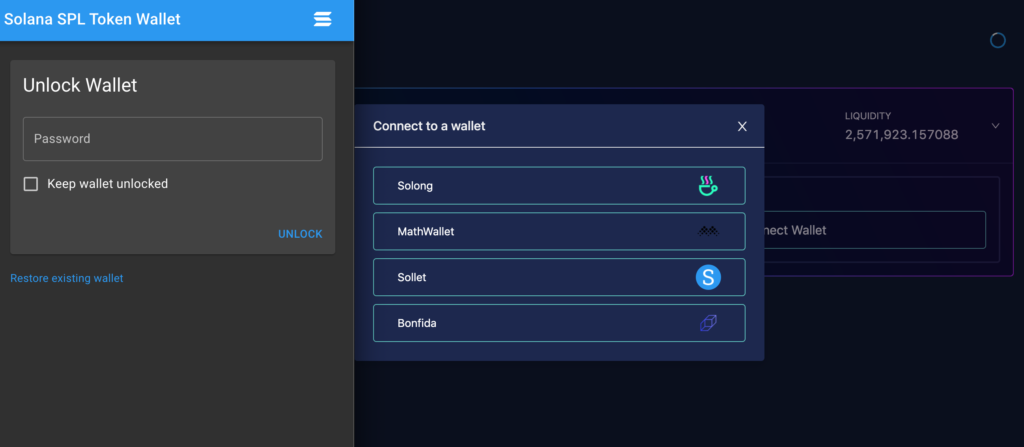
Task: Click the LIQUIDITY label
Action: (868, 116)
